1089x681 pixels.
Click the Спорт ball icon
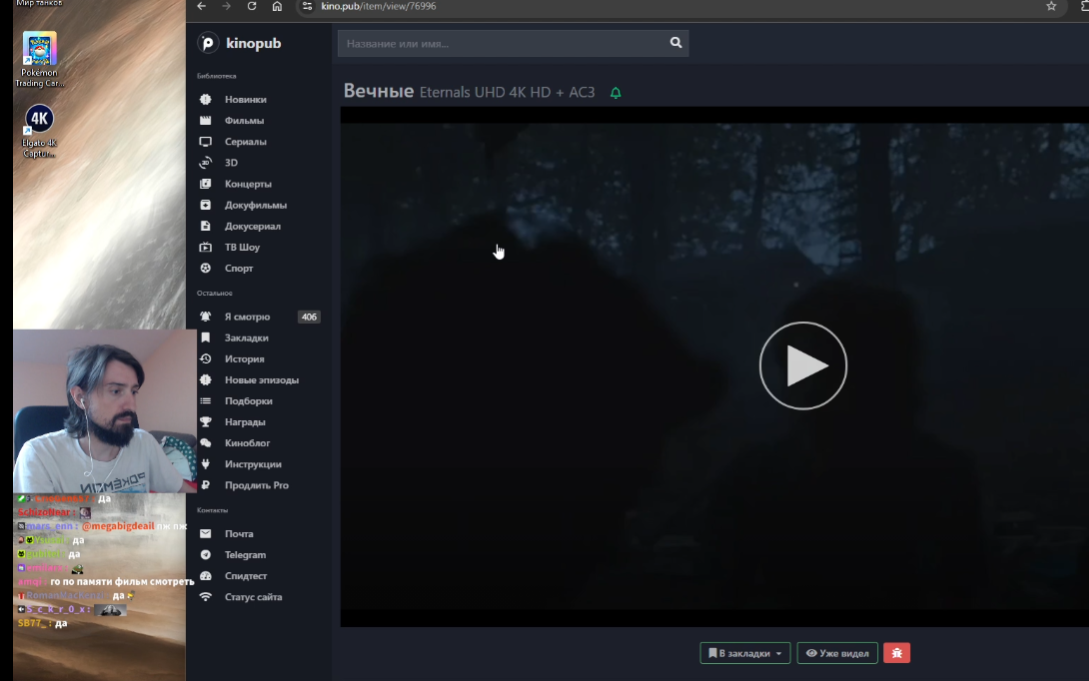click(206, 268)
